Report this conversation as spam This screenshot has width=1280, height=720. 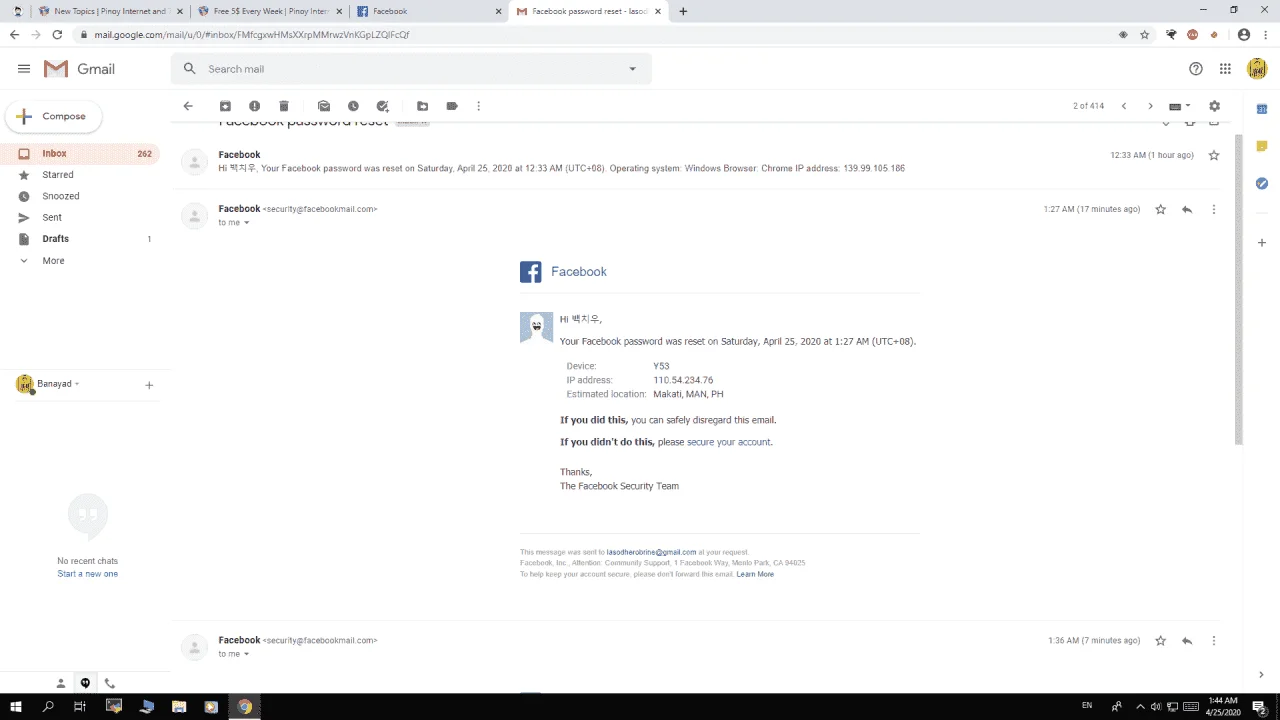pos(255,106)
